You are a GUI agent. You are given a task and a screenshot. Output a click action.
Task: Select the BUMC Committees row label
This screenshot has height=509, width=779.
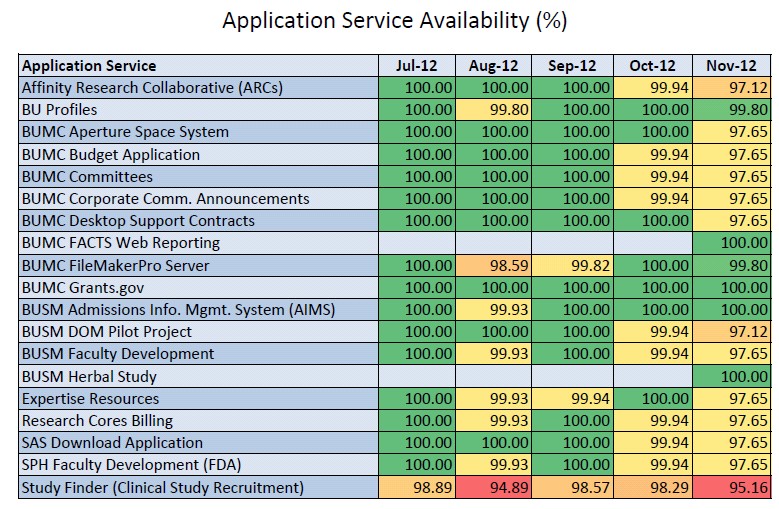(x=199, y=176)
